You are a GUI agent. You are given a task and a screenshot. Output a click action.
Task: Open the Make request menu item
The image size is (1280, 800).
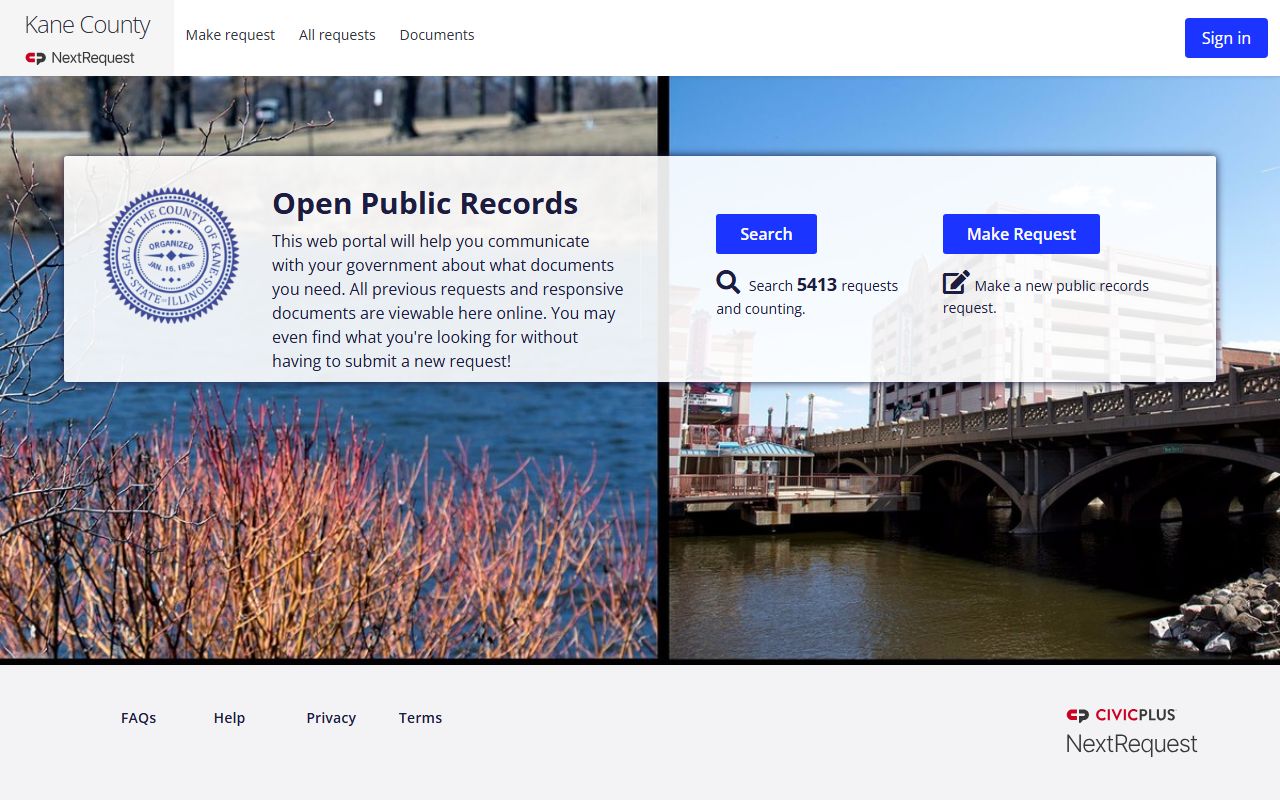coord(230,35)
